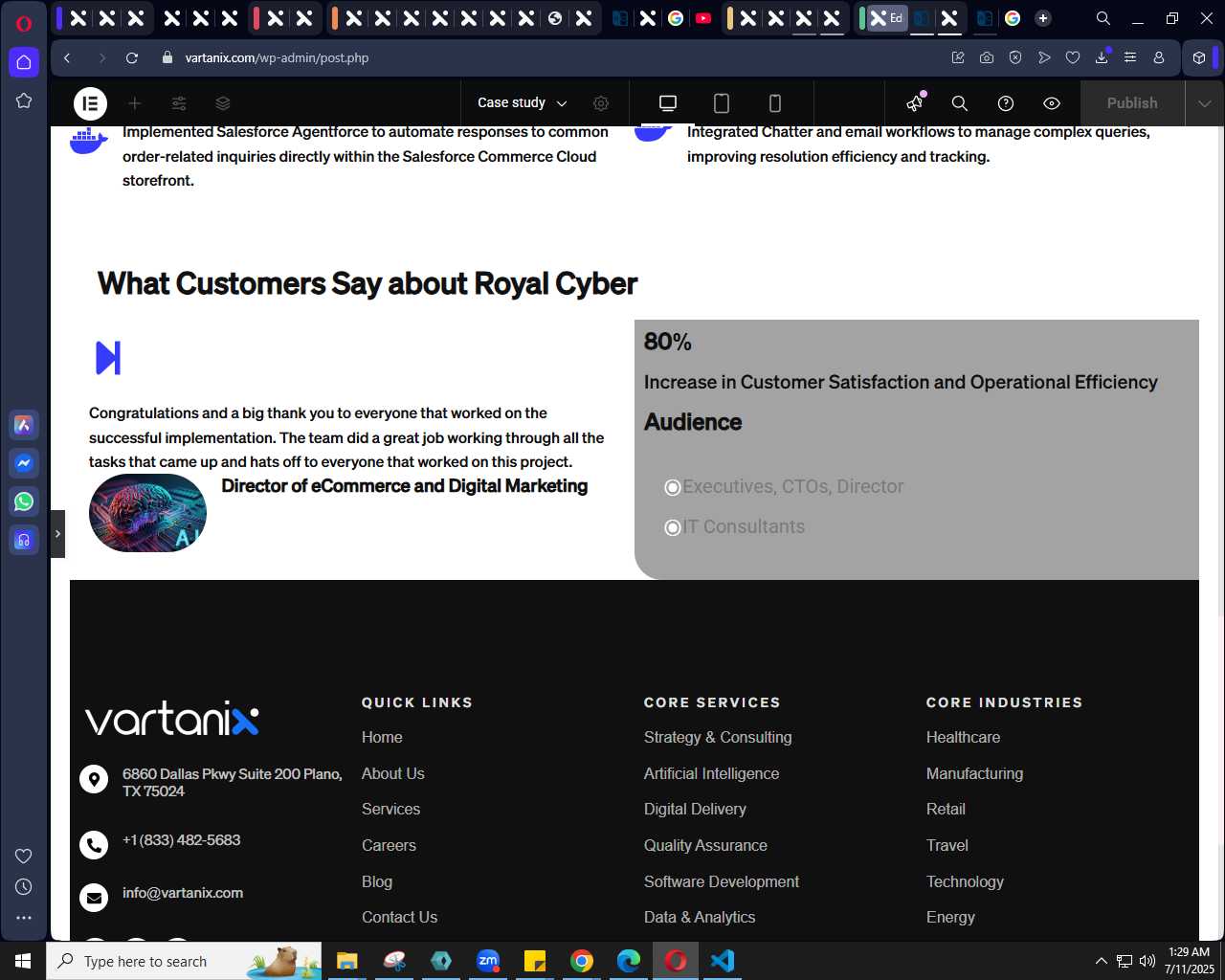Open the volume speaker tray icon

[x=1147, y=961]
